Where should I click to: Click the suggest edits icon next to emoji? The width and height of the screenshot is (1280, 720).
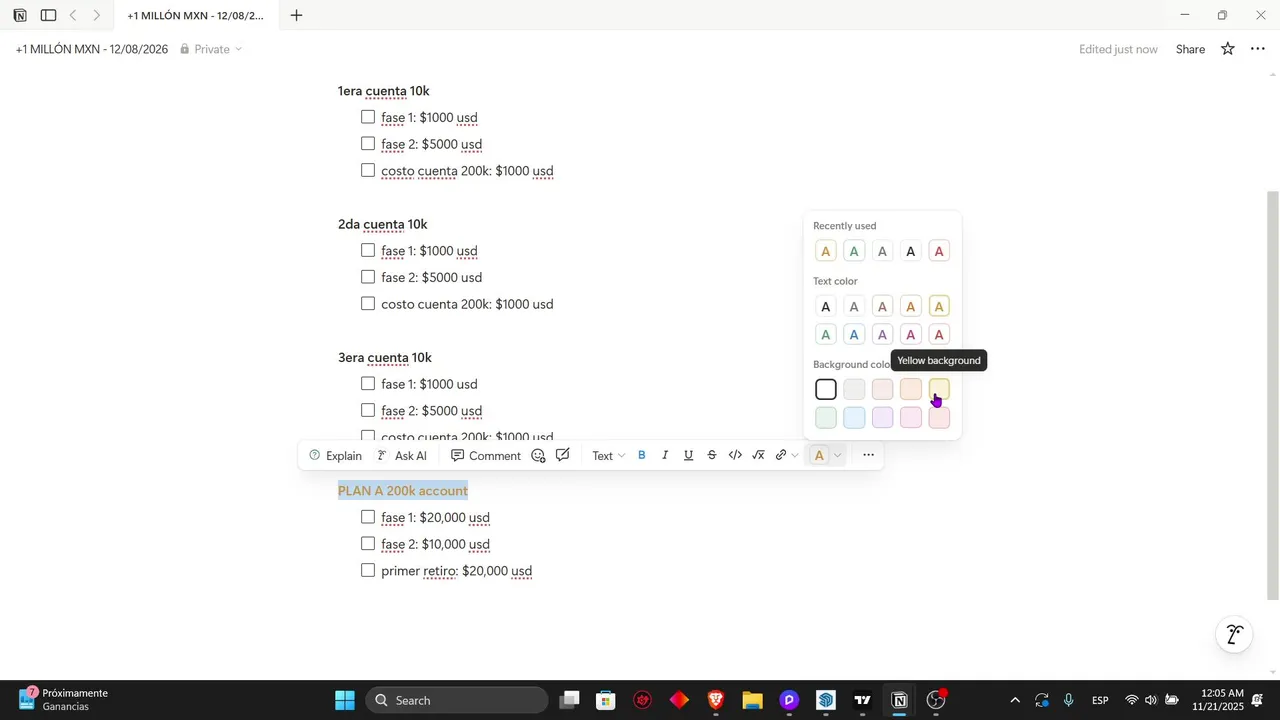[563, 455]
